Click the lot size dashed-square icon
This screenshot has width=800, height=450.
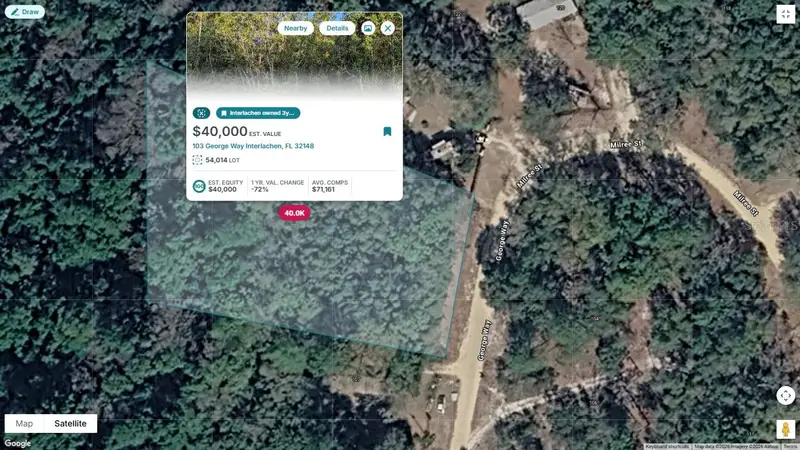pos(197,160)
